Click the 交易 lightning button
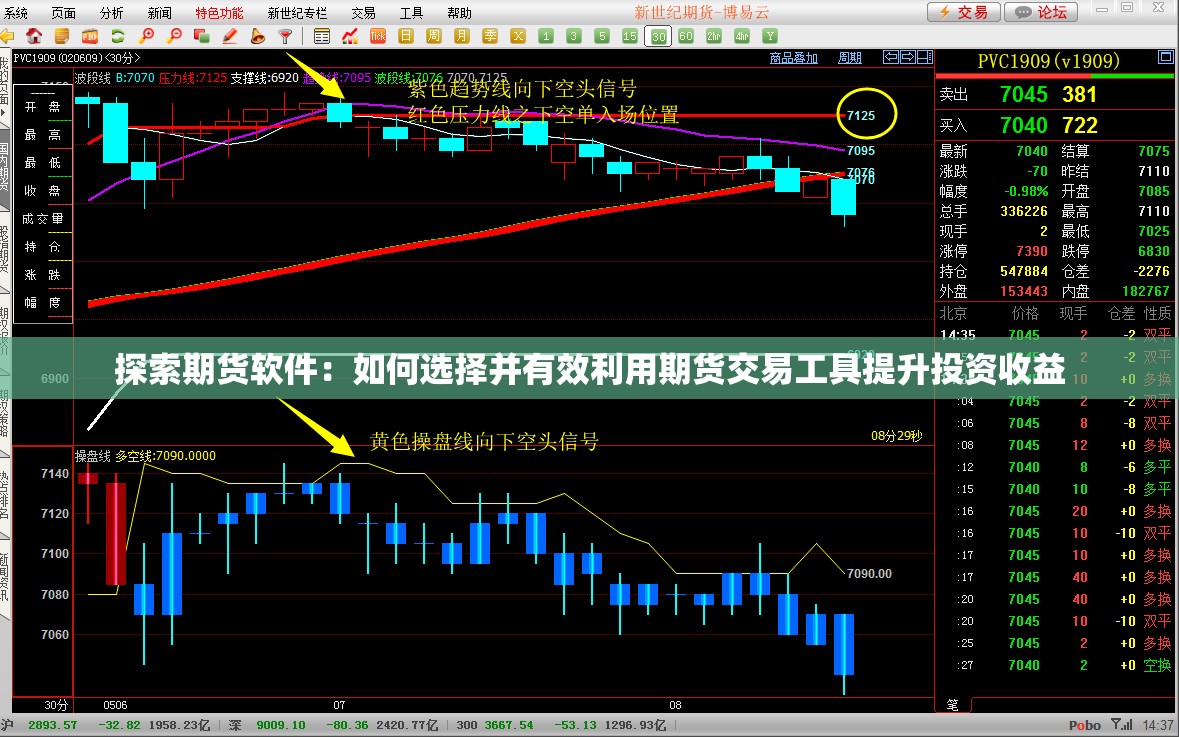 pyautogui.click(x=964, y=12)
